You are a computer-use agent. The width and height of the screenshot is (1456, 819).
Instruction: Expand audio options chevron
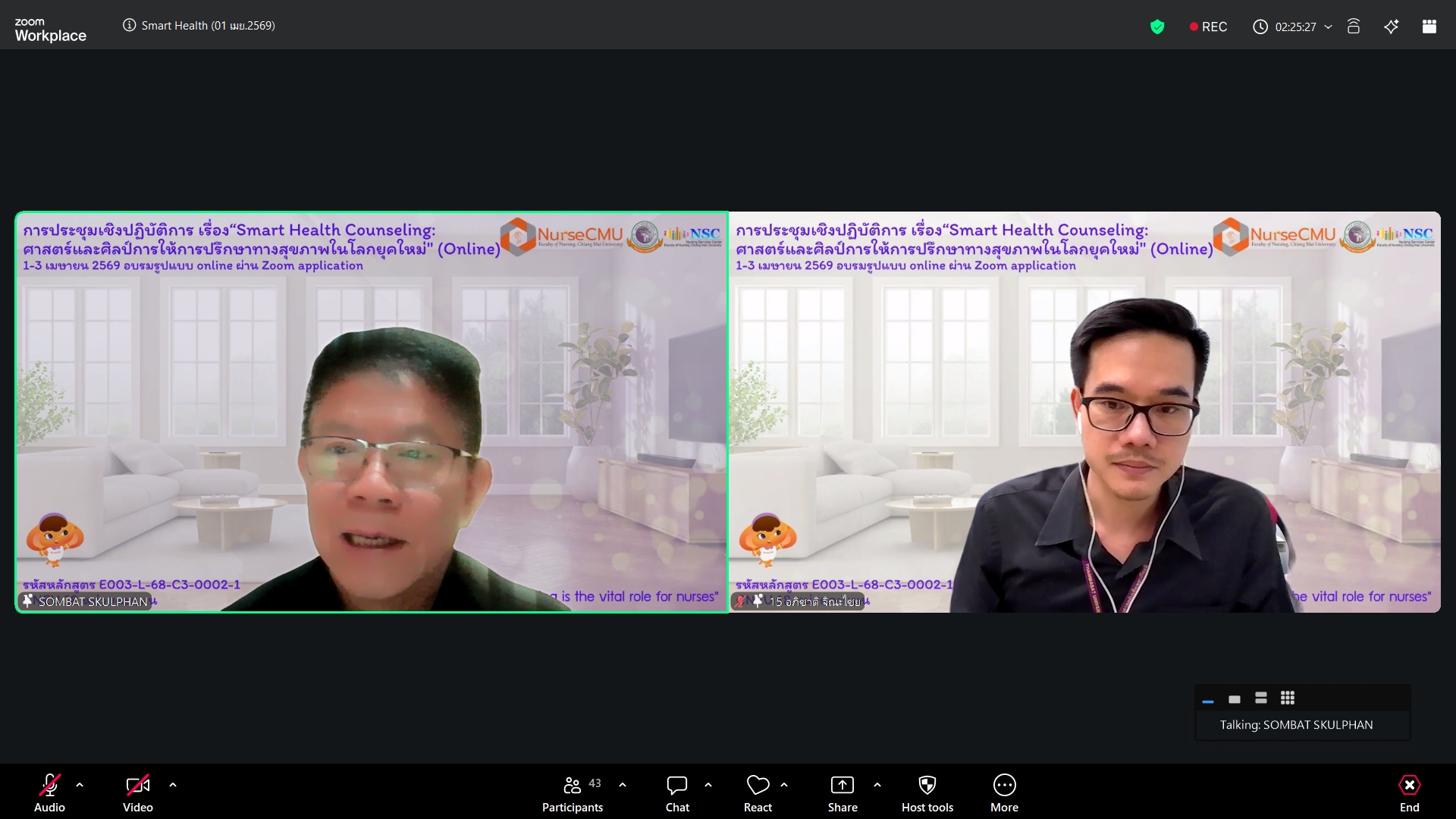pyautogui.click(x=80, y=785)
